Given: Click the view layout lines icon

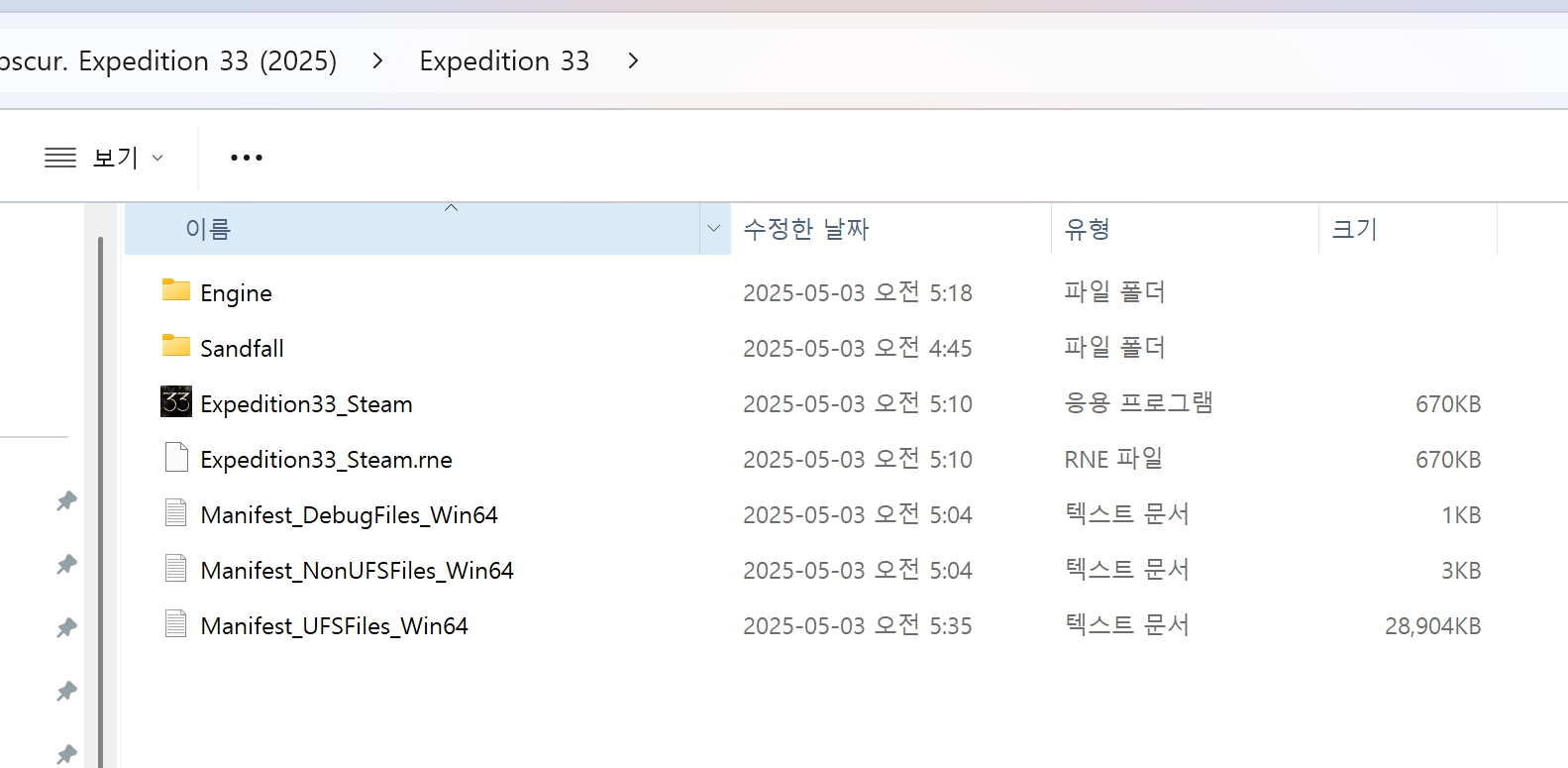Looking at the screenshot, I should click(x=60, y=158).
